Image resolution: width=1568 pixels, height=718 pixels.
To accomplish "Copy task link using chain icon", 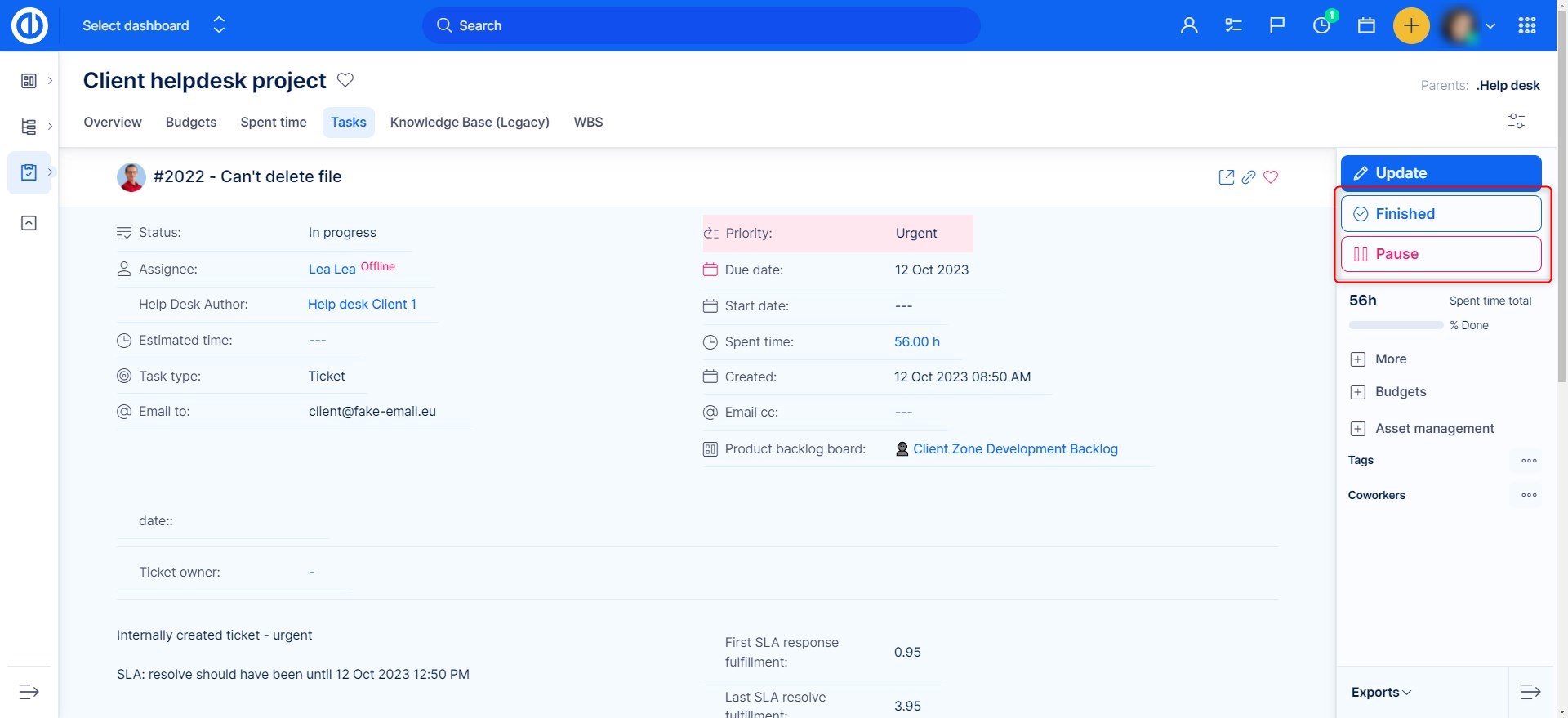I will [1249, 177].
